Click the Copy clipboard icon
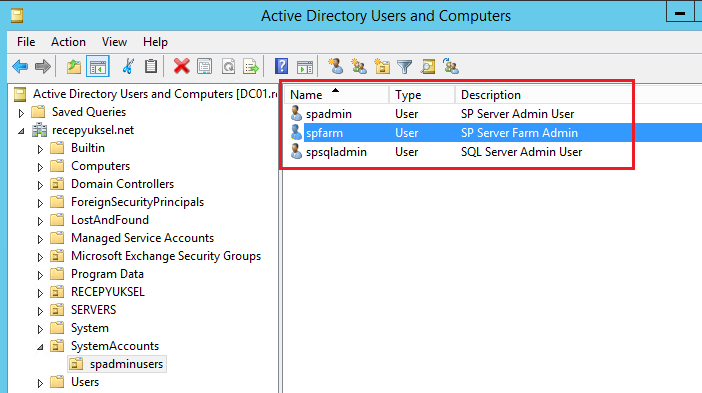702x393 pixels. pos(151,66)
